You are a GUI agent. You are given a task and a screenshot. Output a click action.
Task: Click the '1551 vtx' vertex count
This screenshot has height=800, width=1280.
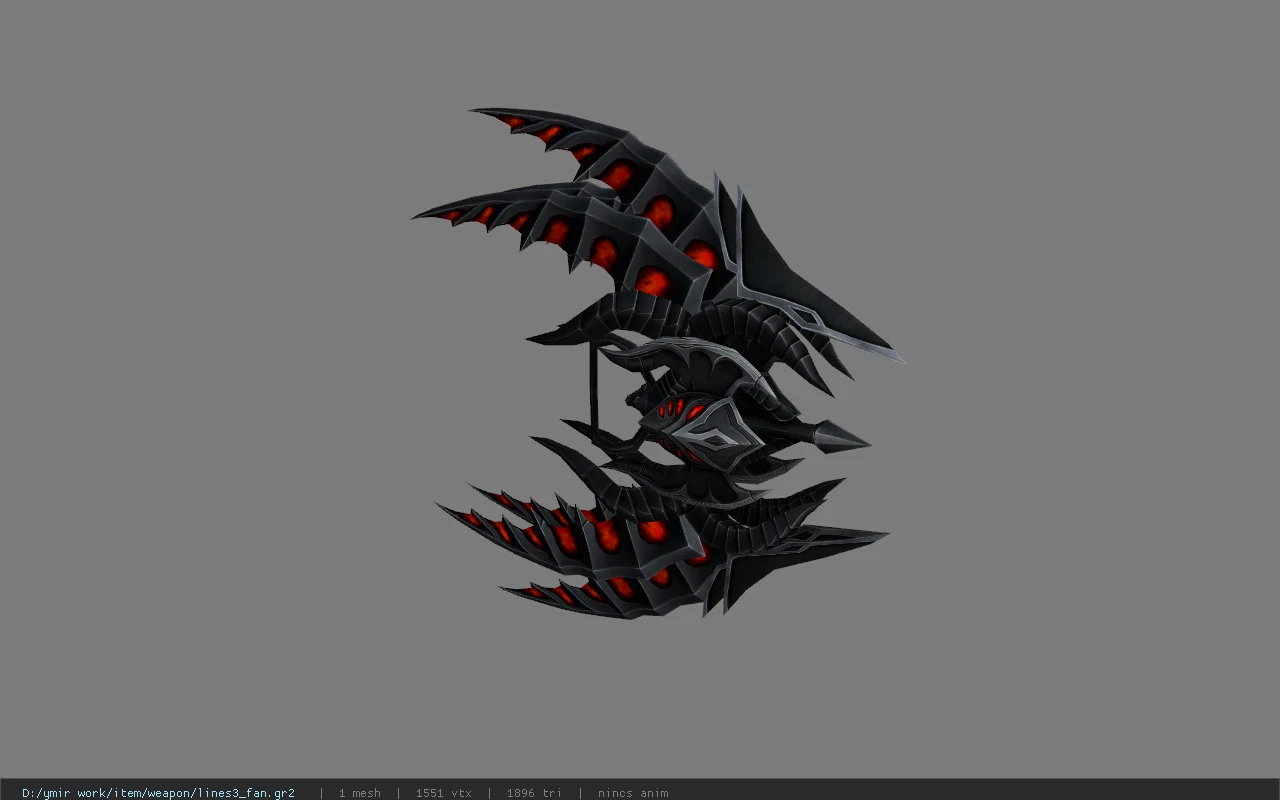click(x=443, y=793)
